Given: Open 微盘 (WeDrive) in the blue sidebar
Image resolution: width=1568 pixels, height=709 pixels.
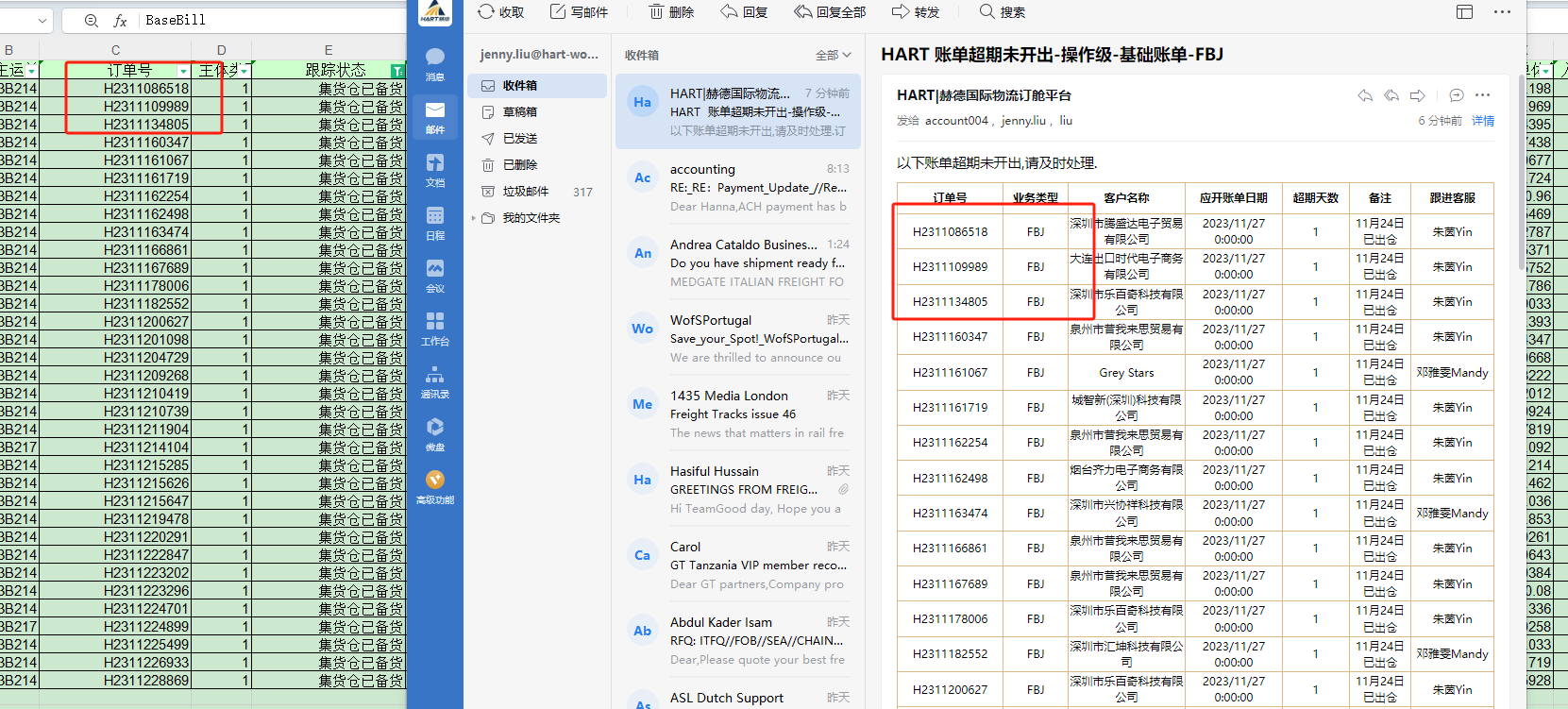Looking at the screenshot, I should [434, 433].
